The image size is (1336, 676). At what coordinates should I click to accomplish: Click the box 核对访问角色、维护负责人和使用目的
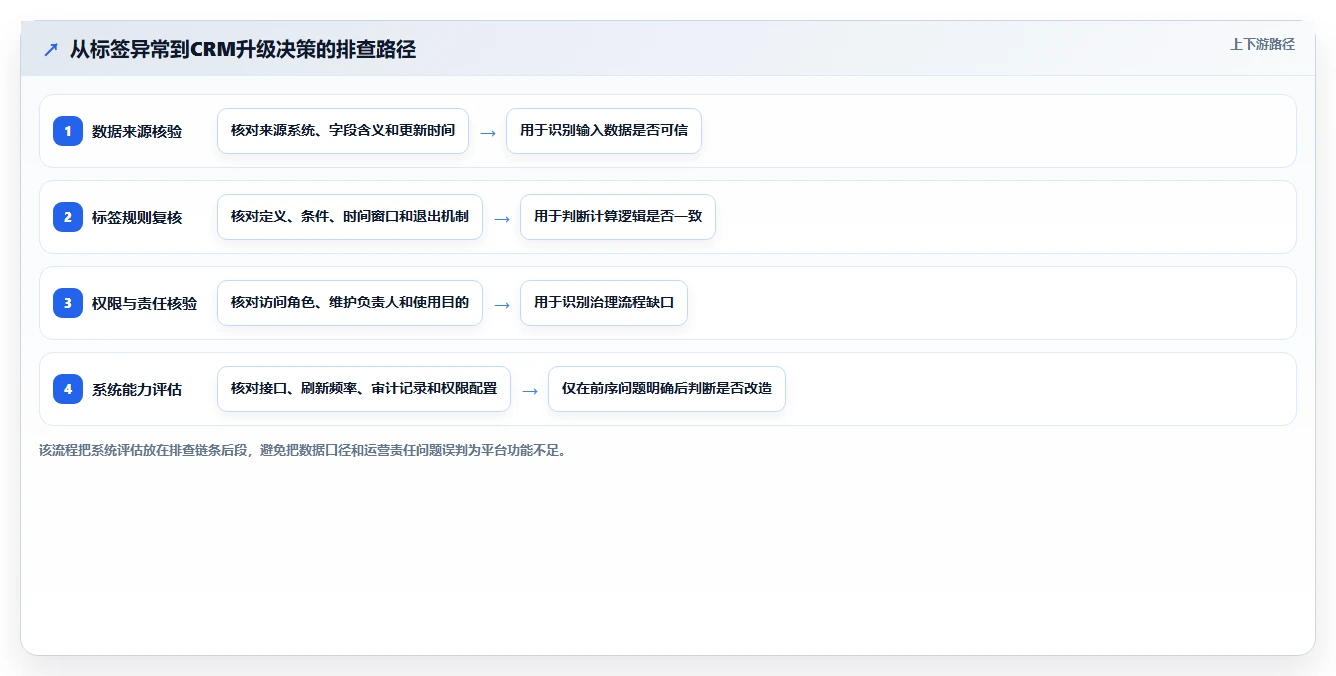(350, 303)
